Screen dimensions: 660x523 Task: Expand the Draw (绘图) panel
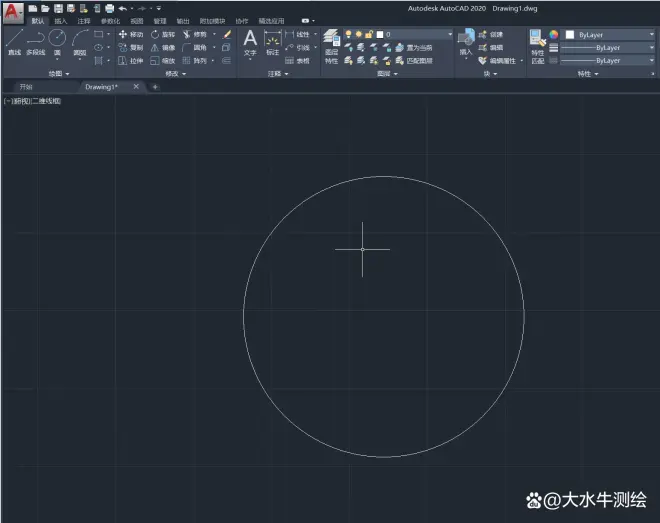click(x=59, y=74)
